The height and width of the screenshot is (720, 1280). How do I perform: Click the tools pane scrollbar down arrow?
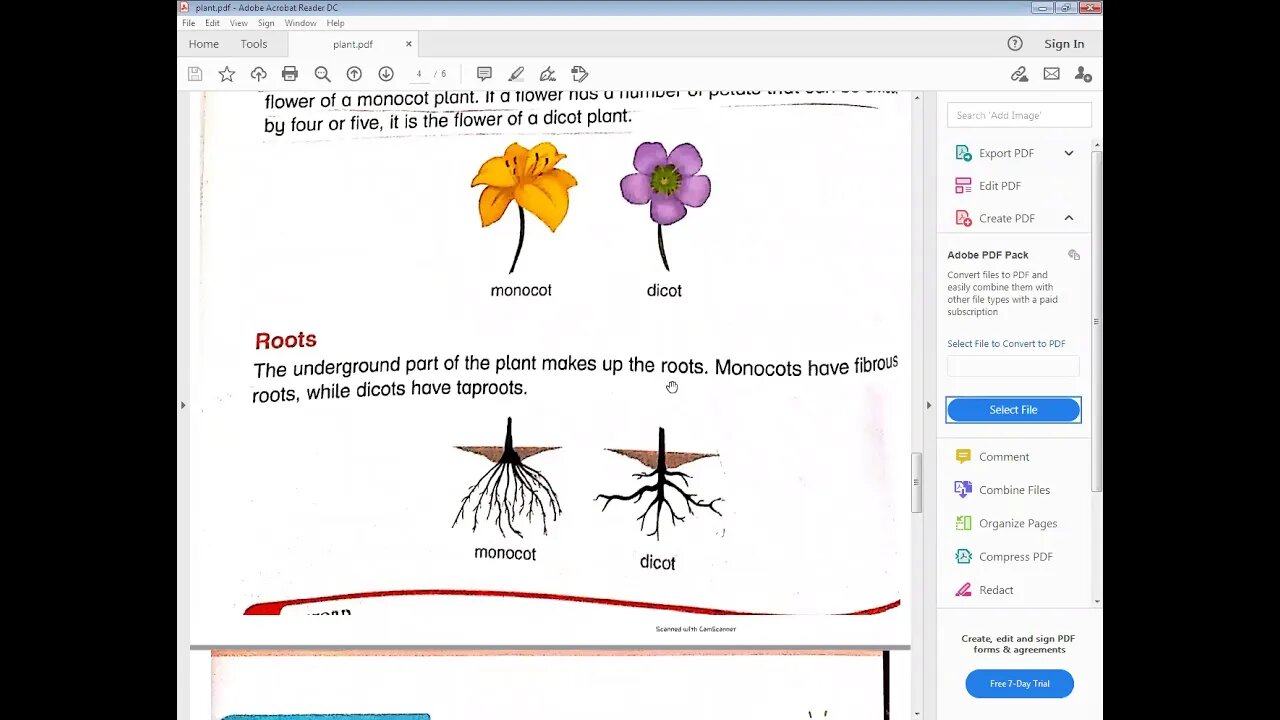click(1097, 601)
